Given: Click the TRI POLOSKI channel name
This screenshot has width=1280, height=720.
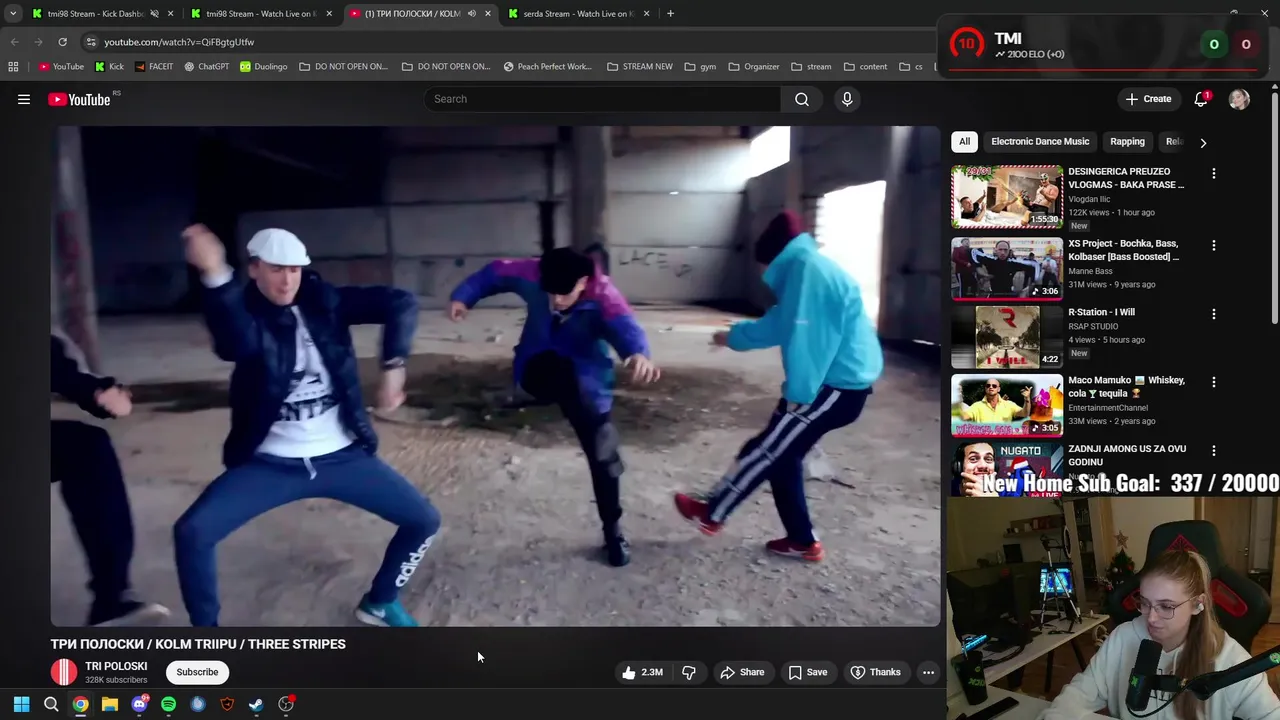Looking at the screenshot, I should pyautogui.click(x=116, y=666).
